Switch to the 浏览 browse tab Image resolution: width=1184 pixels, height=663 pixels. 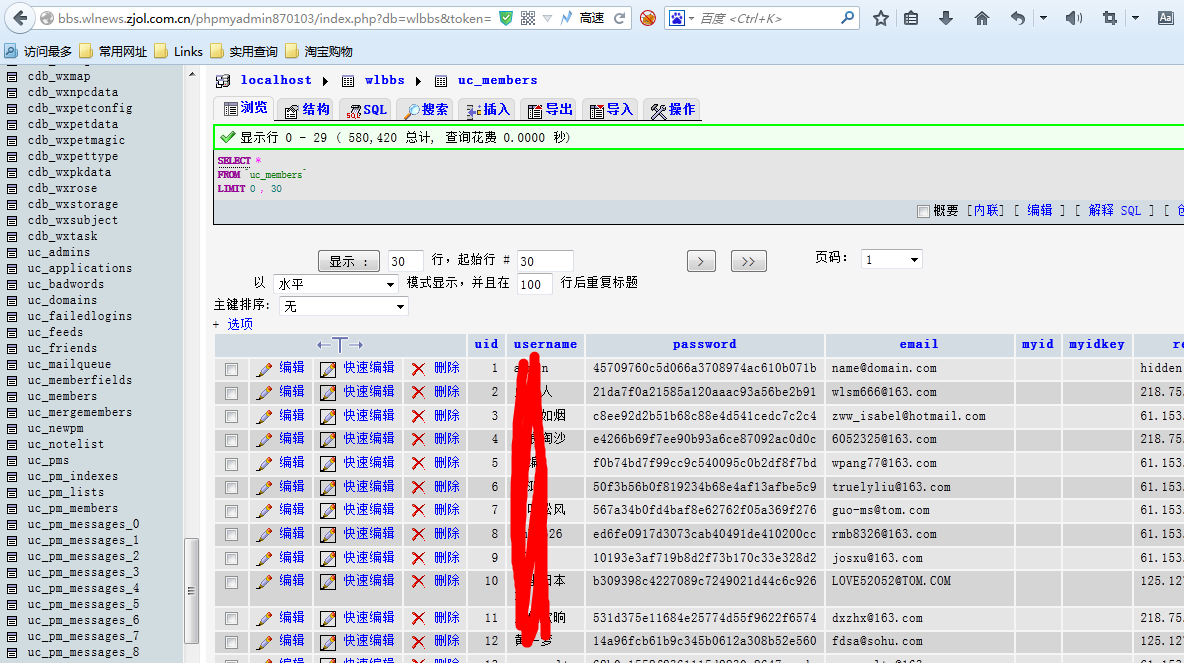pyautogui.click(x=244, y=108)
